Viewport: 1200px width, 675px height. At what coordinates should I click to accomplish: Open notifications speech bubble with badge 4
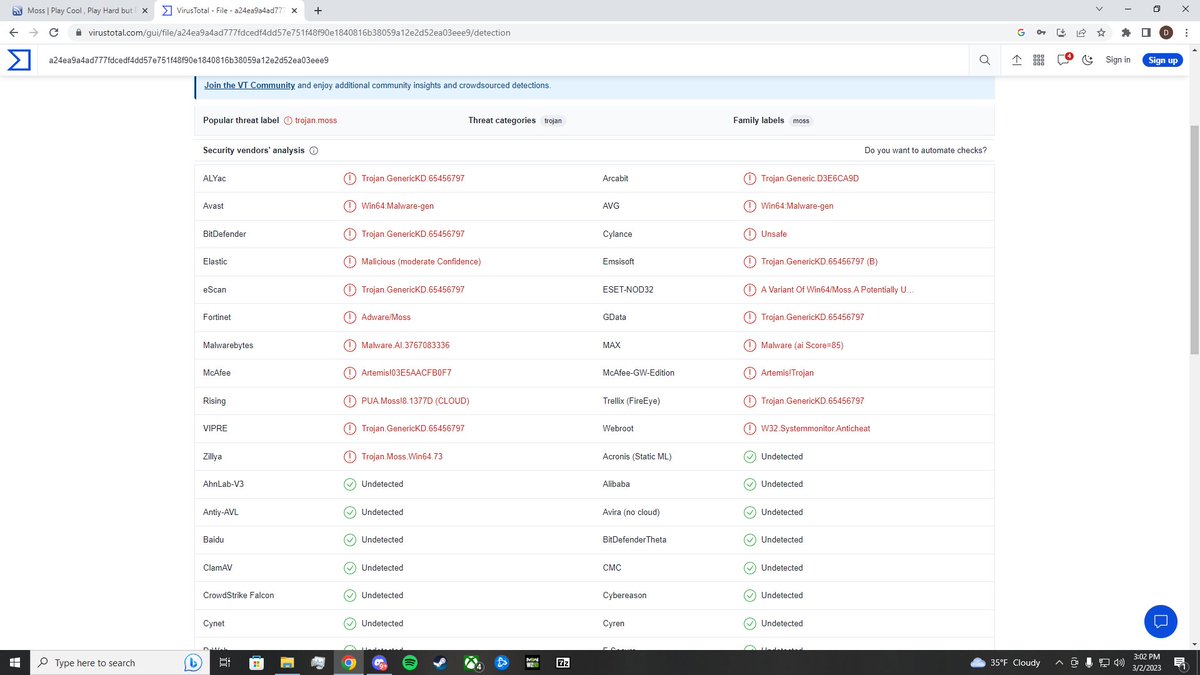1065,59
